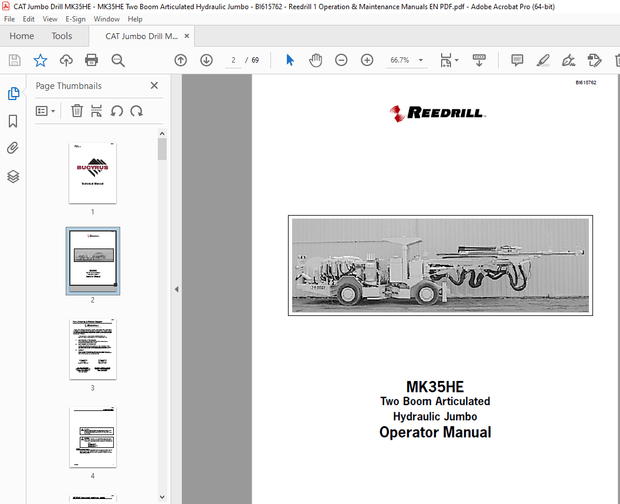
Task: Click the thumbnails scrollbar handle
Action: (x=162, y=149)
